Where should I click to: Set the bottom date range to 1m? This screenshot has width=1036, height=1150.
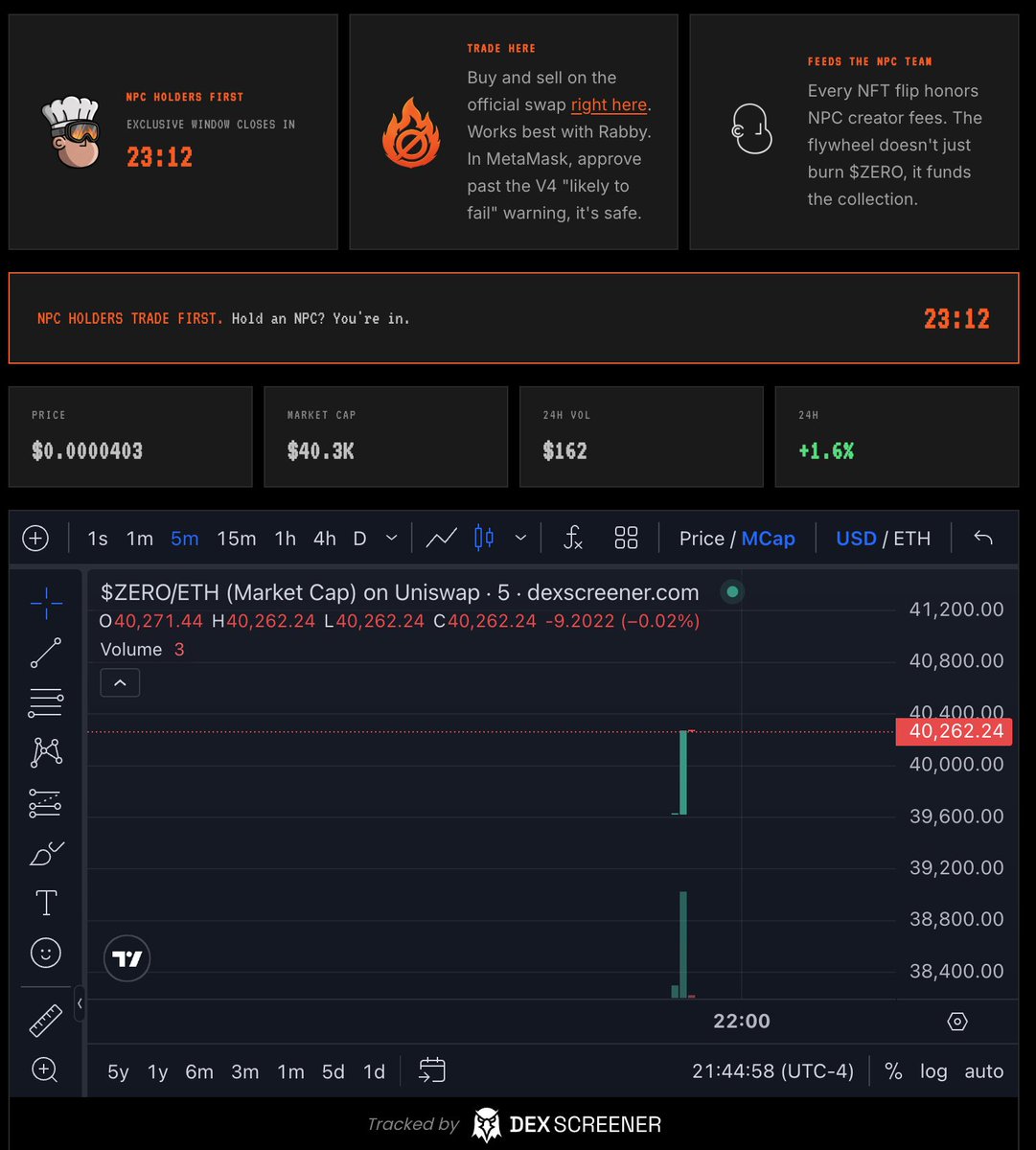pos(290,1071)
